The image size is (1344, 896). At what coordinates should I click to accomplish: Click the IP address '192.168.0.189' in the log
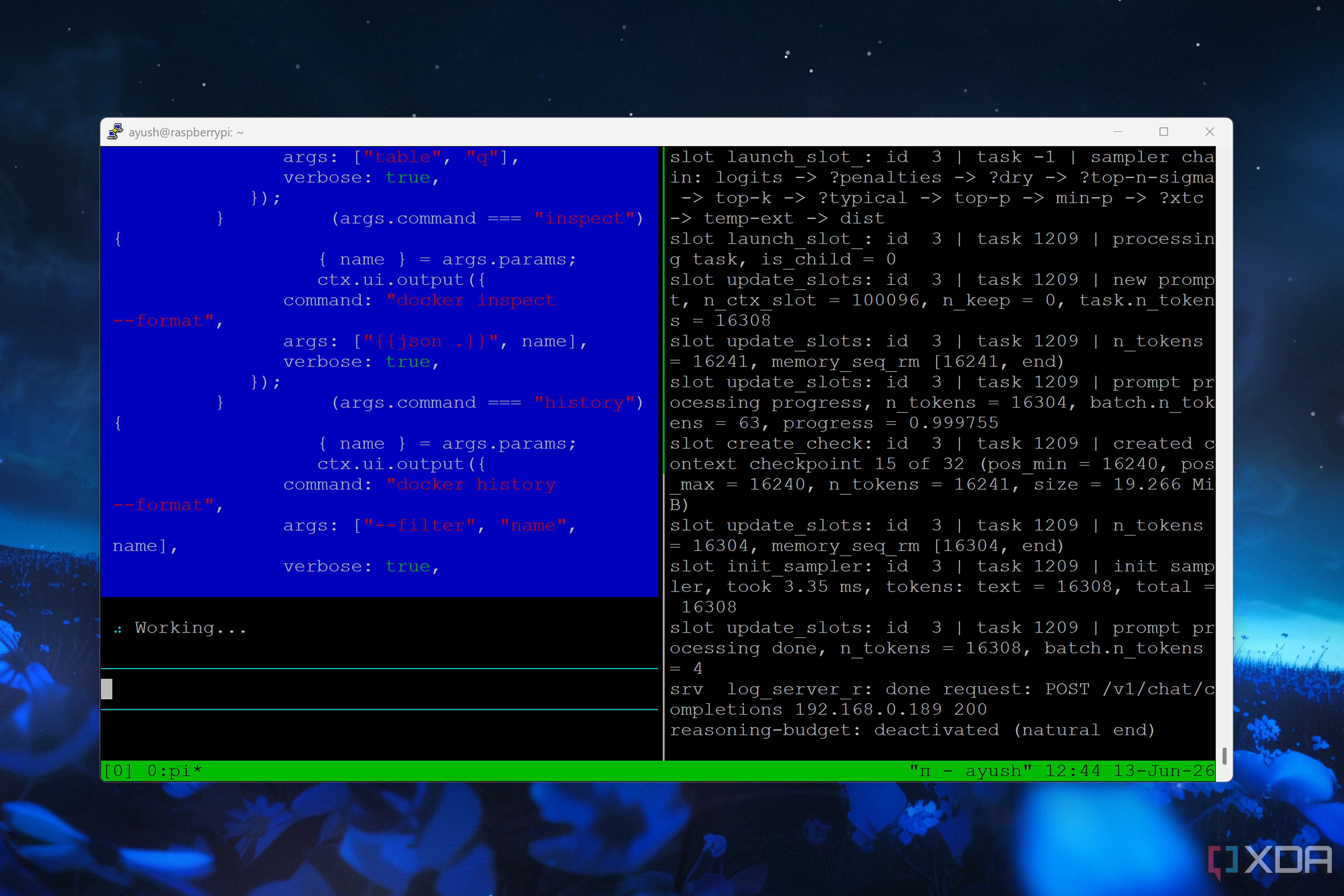tap(868, 710)
